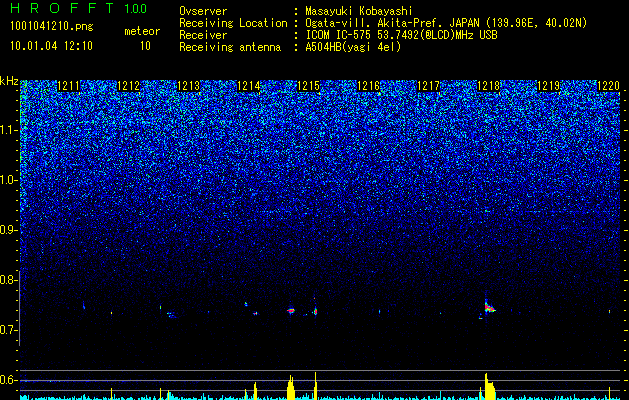Click the 0.9 kHz axis label

[x=9, y=230]
